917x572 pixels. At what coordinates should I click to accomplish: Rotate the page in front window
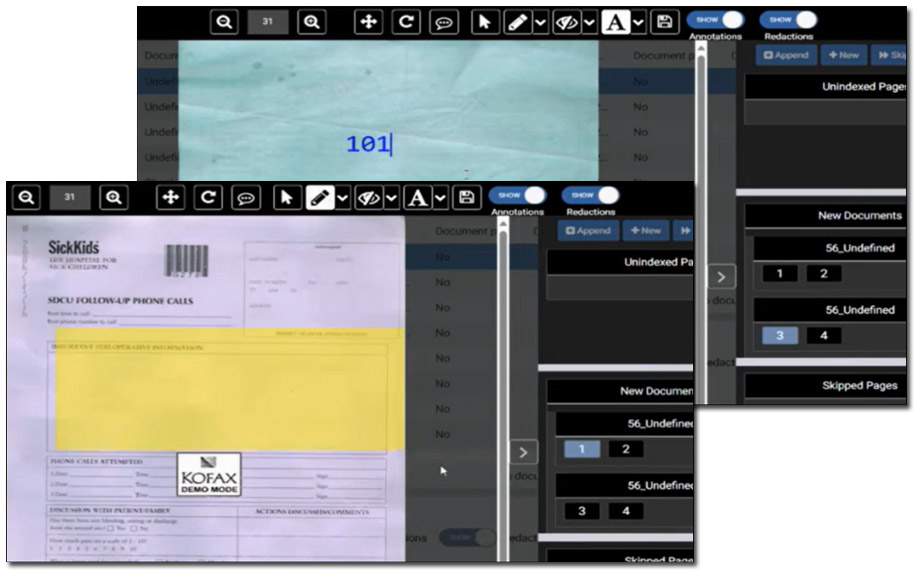(x=208, y=198)
